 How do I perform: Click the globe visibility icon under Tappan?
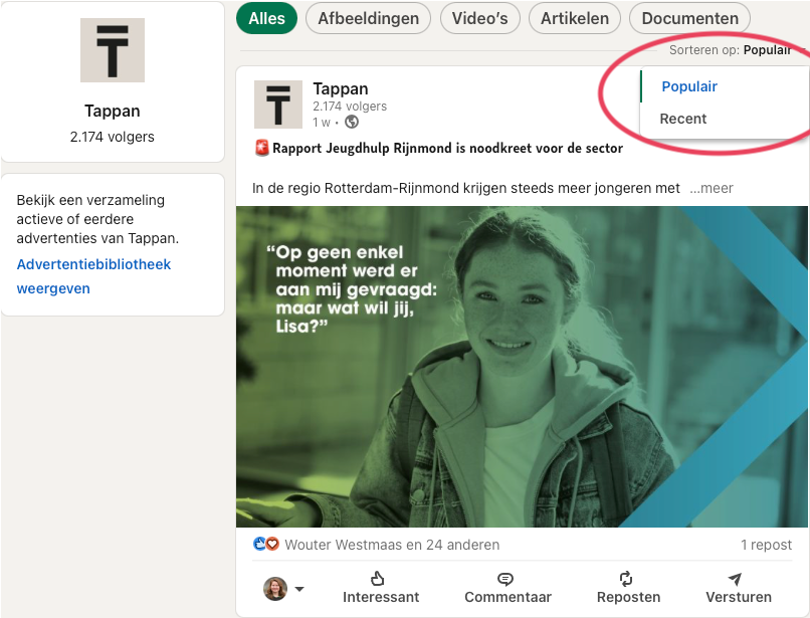[351, 123]
